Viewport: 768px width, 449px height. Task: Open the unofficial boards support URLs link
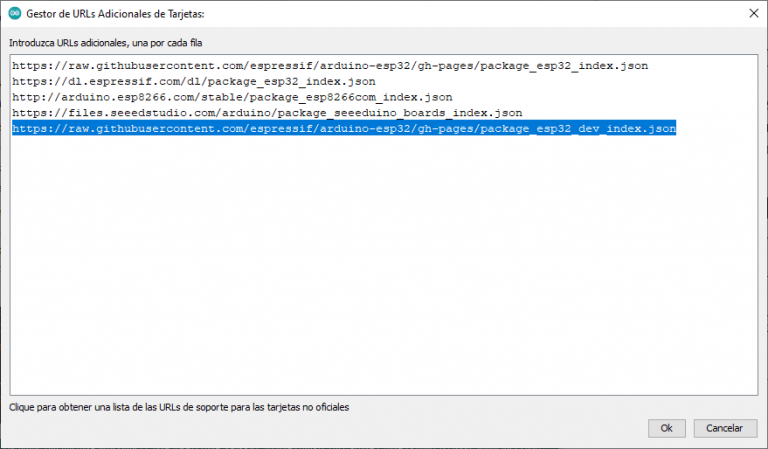(180, 407)
